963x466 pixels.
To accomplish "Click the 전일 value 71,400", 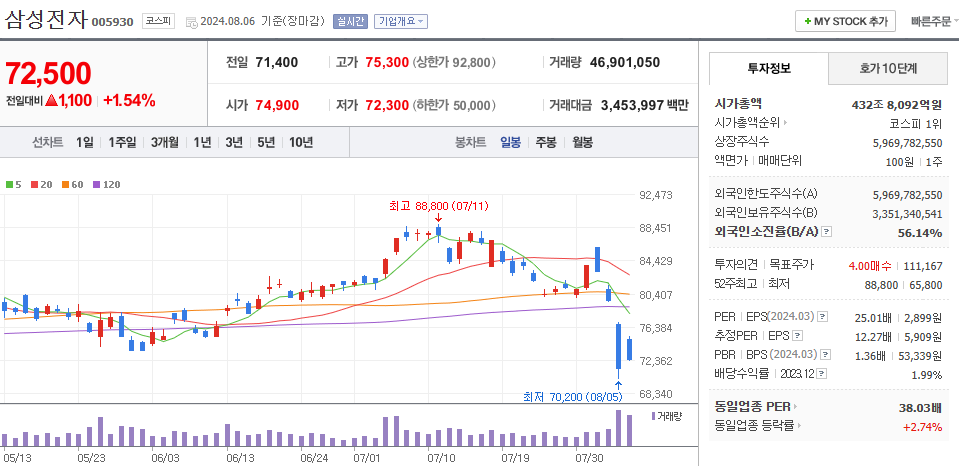I will [276, 62].
